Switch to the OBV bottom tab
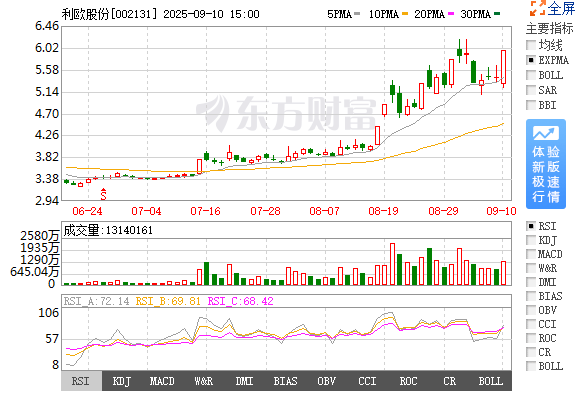 326,381
